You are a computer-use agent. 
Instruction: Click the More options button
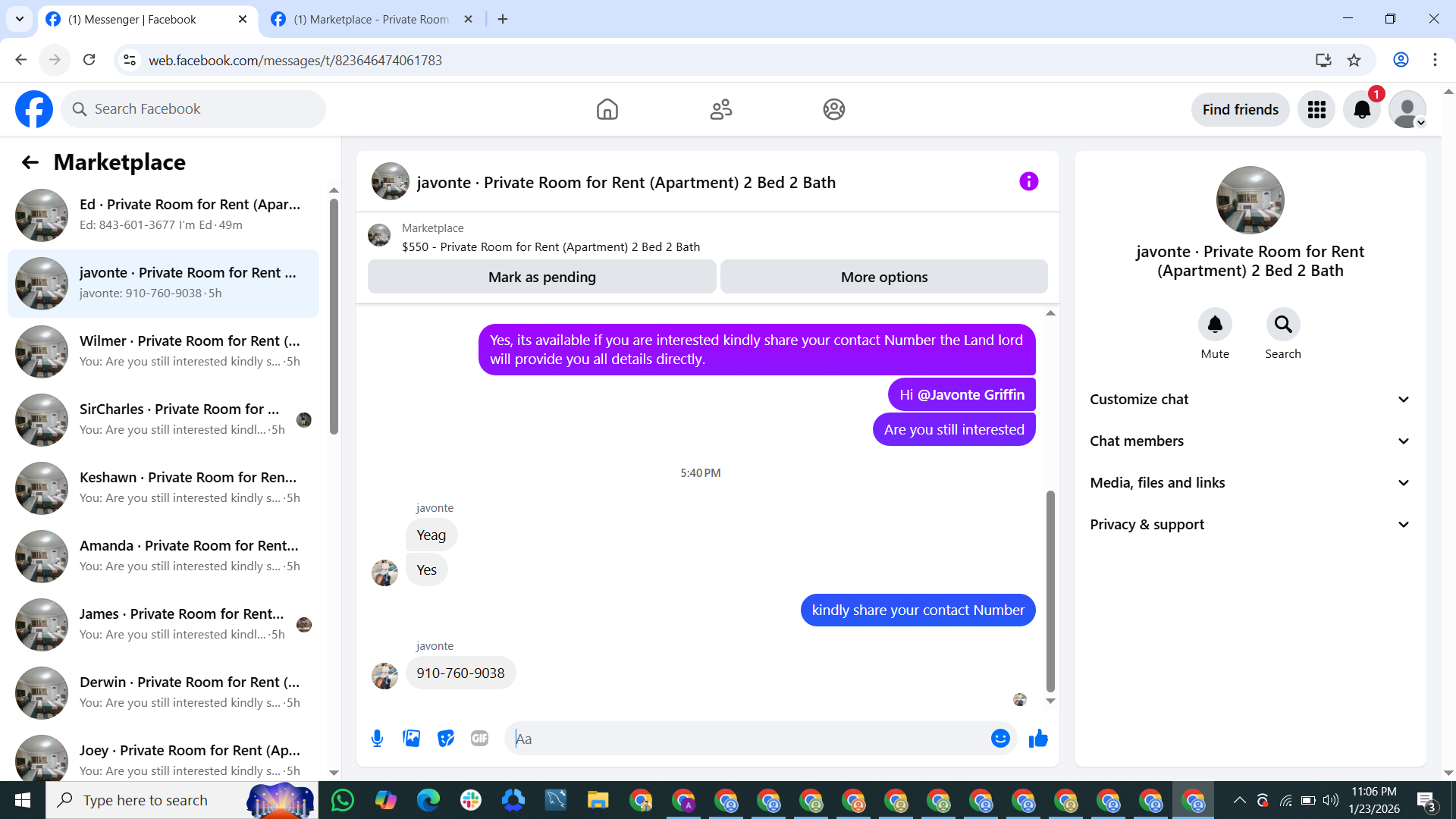pos(883,278)
